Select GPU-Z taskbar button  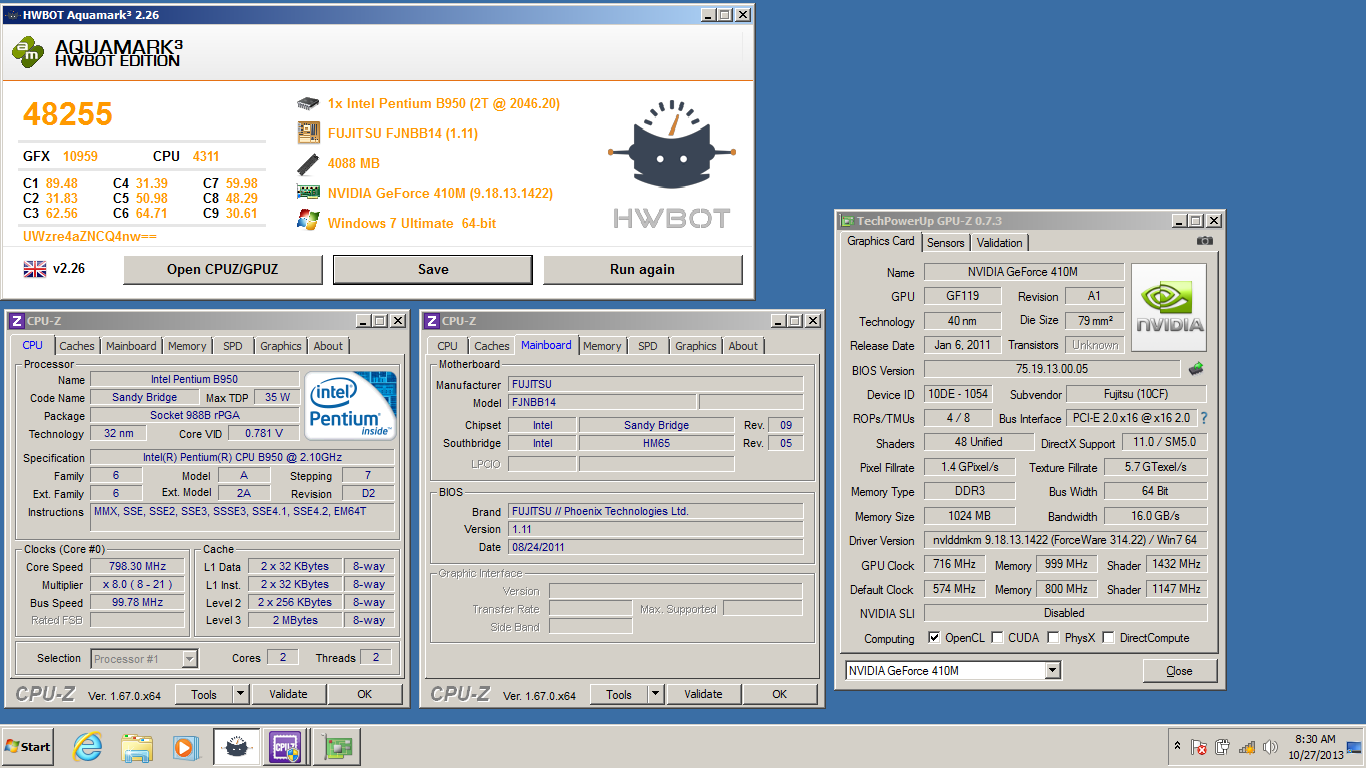coord(336,747)
